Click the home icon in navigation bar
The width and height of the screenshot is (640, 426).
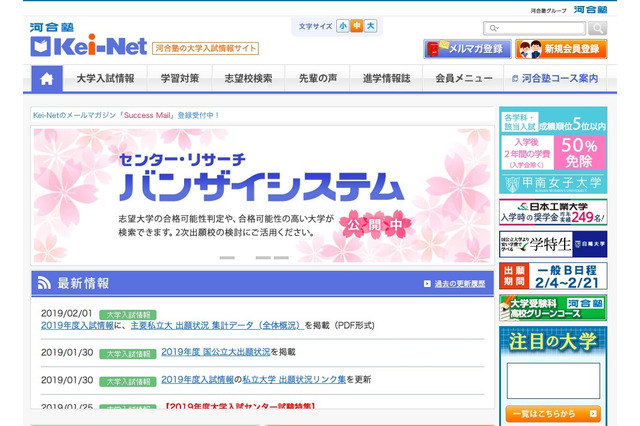pos(47,78)
